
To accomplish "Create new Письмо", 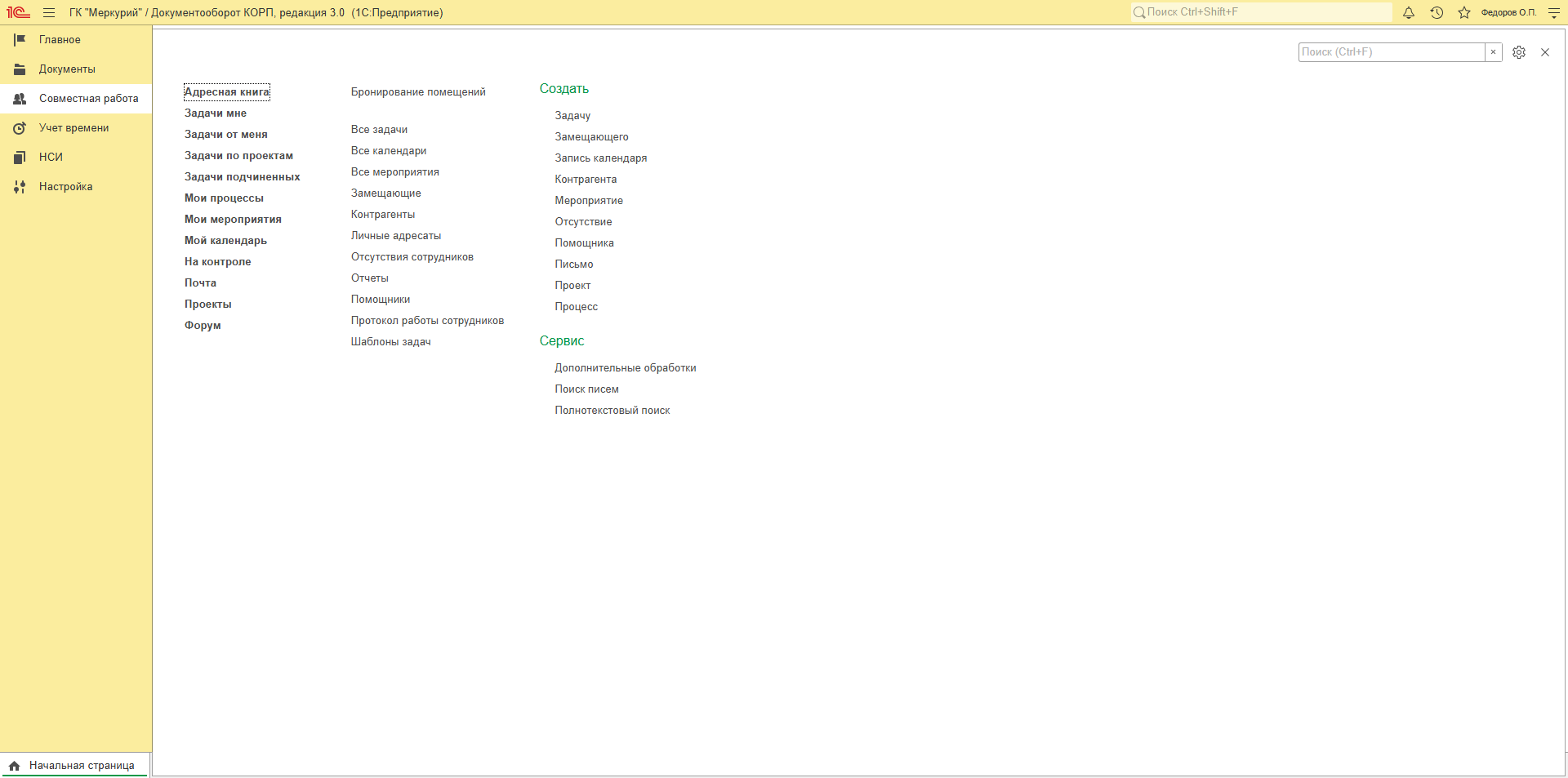I will 574,264.
